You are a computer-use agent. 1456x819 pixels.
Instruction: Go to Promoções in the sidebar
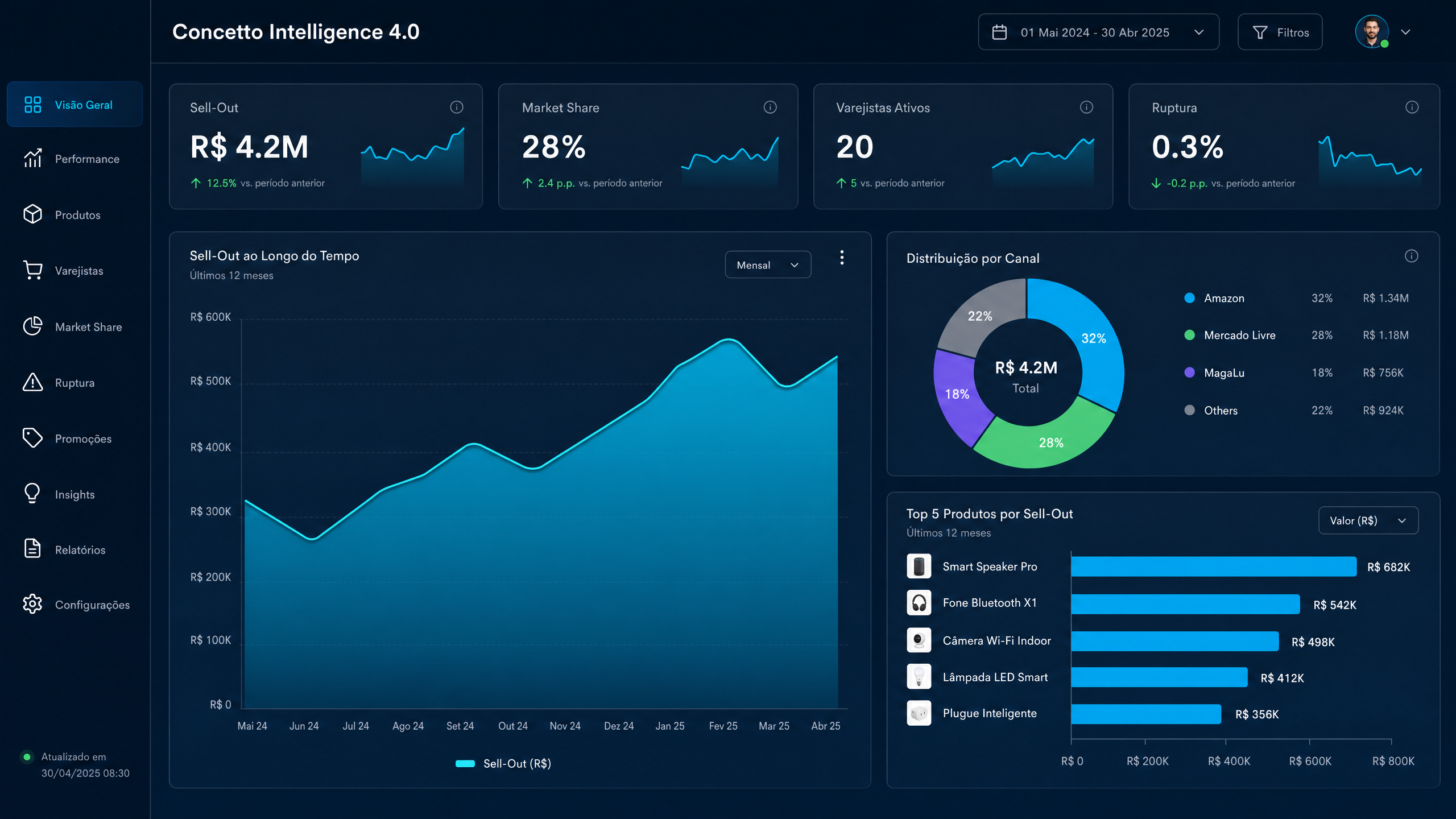(x=75, y=439)
